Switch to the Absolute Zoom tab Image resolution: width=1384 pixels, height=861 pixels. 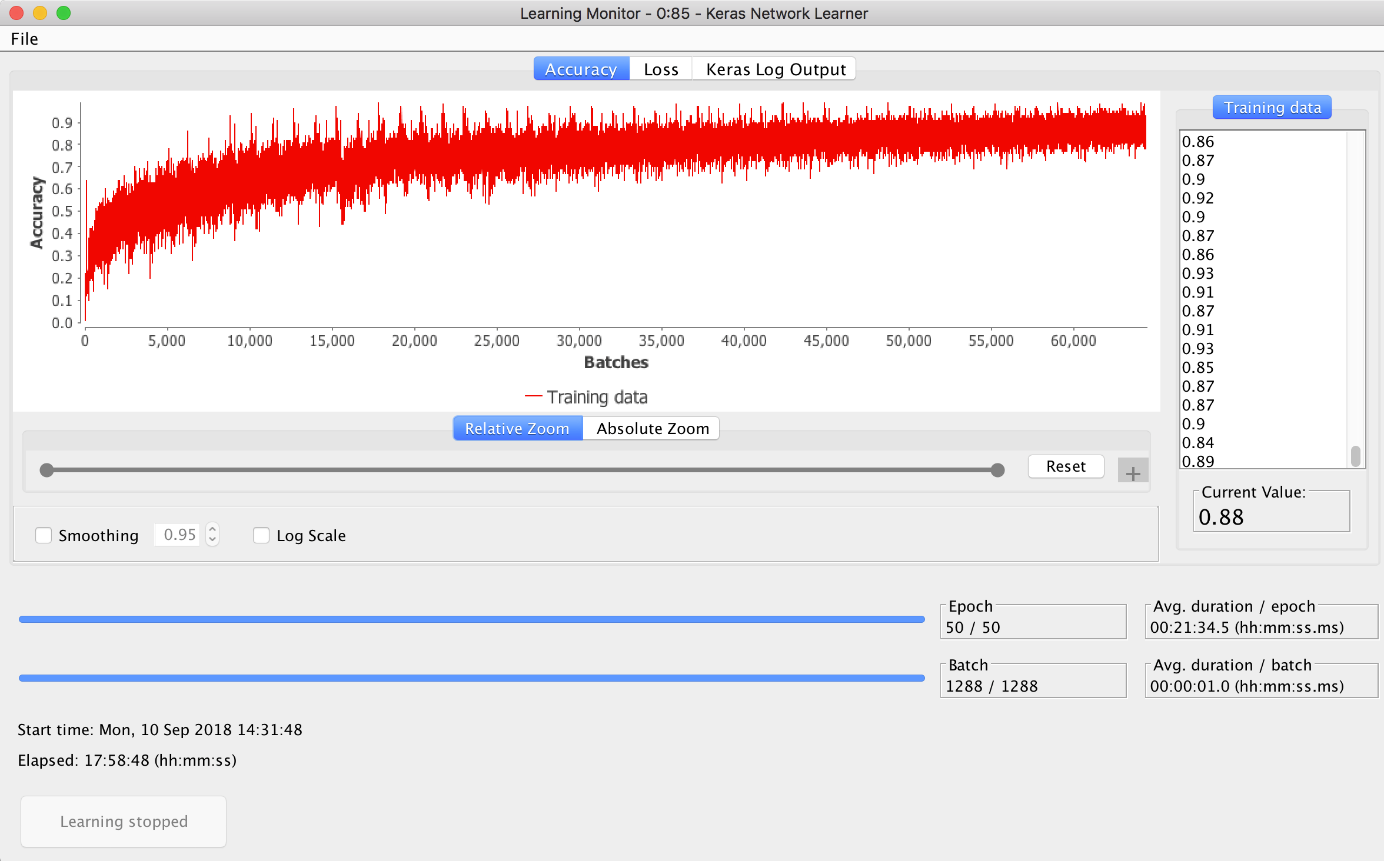pyautogui.click(x=652, y=428)
